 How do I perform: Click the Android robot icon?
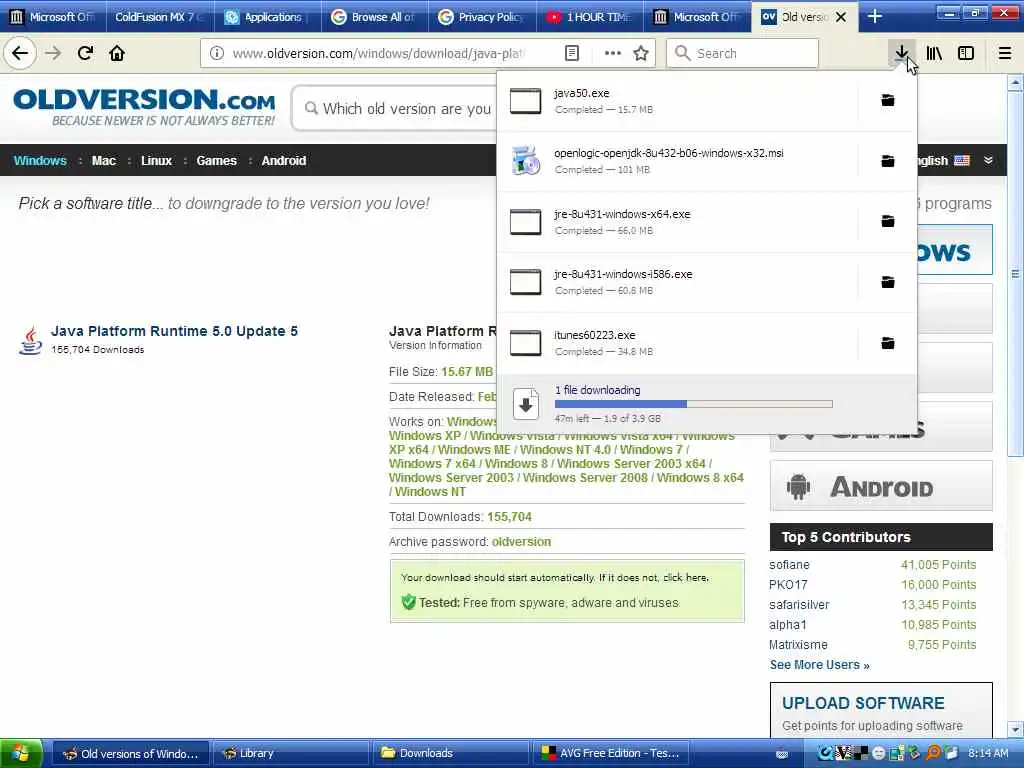click(x=798, y=487)
